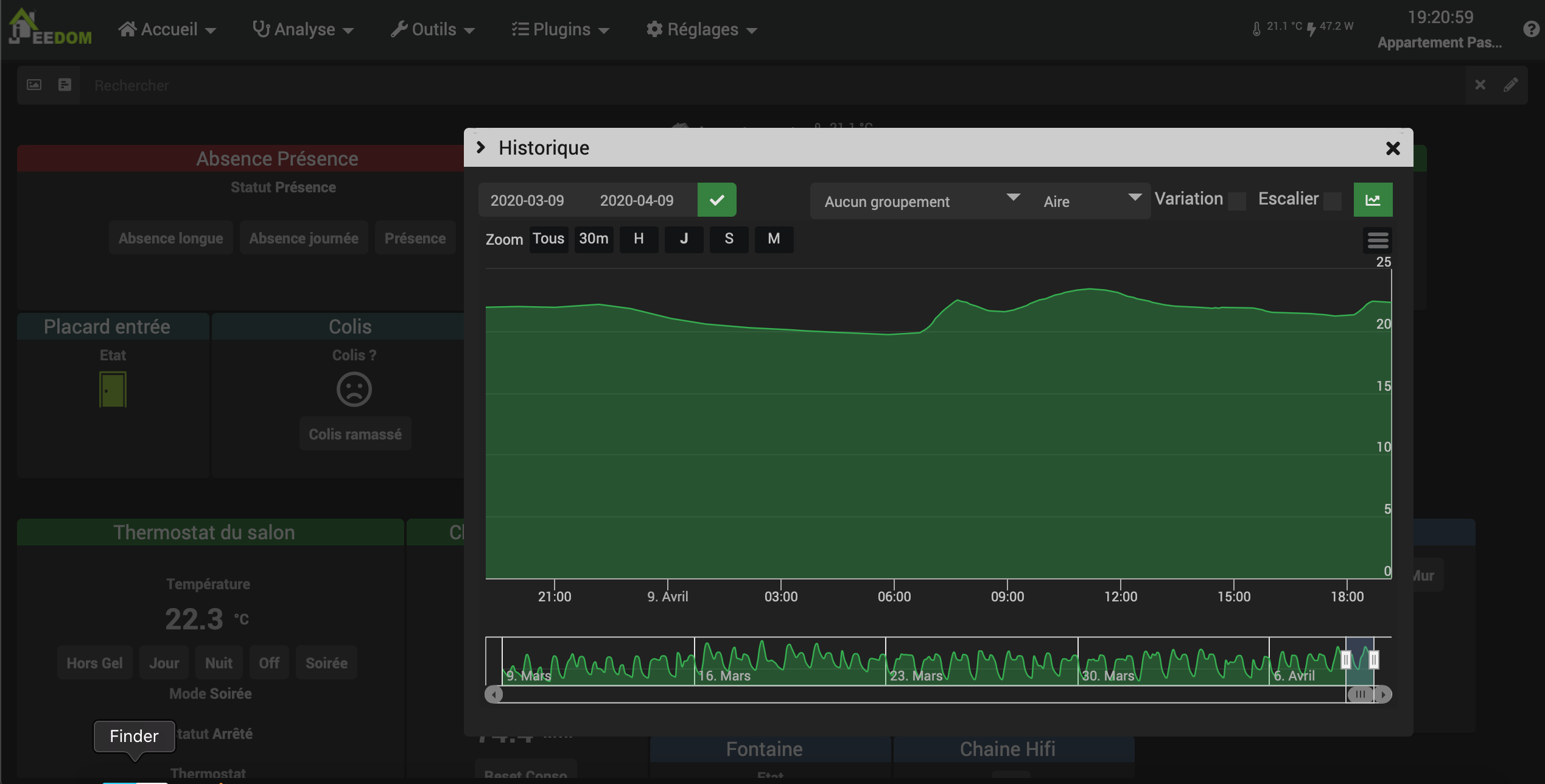
Task: Click the navigator right range handle
Action: (1373, 660)
